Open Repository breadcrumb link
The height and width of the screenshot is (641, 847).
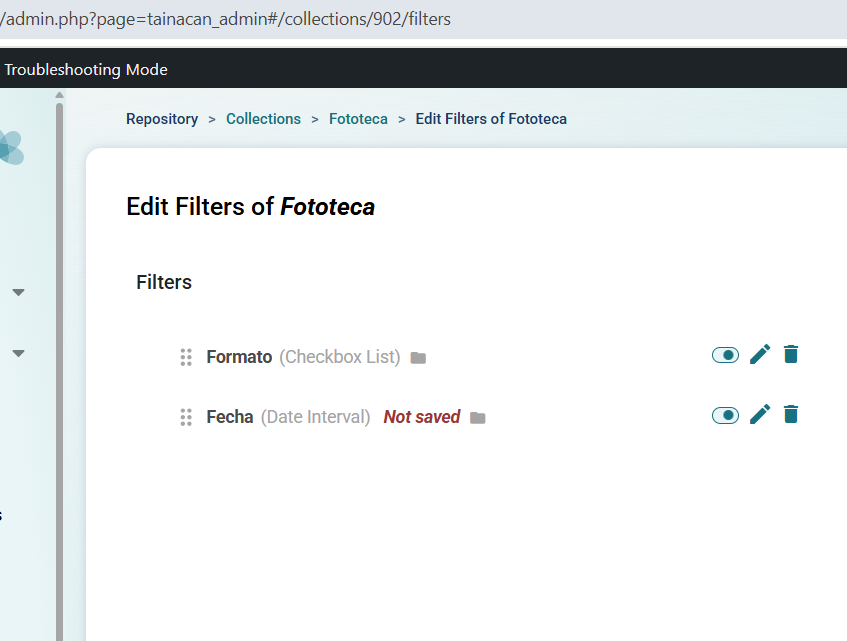(162, 119)
